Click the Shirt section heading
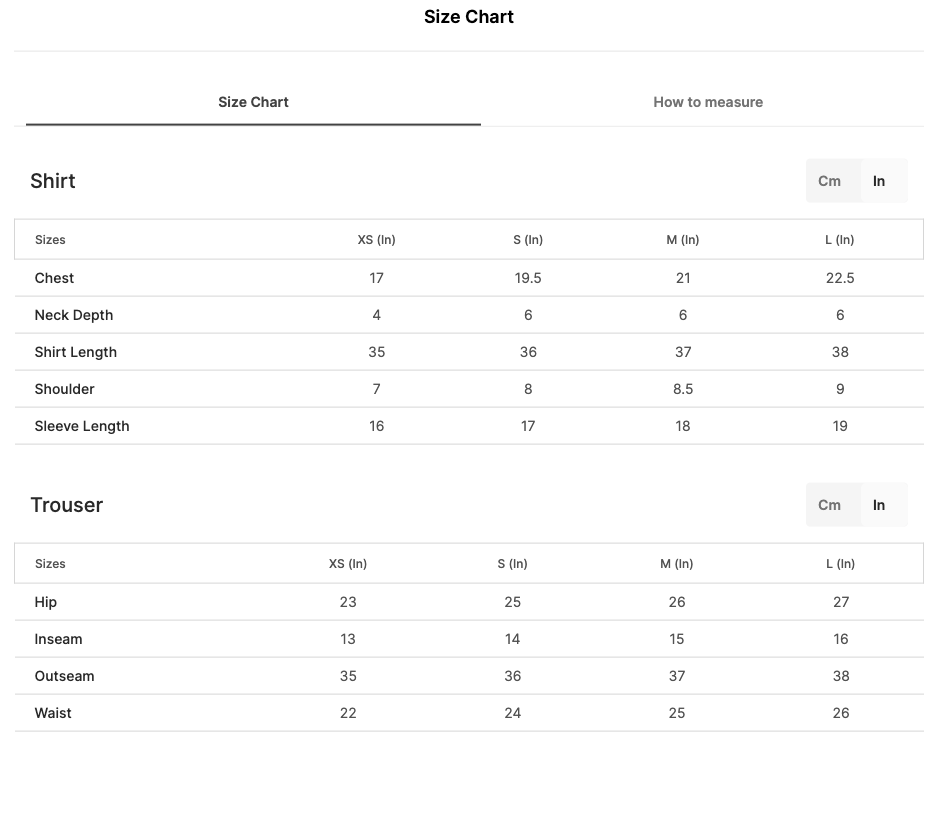 click(53, 181)
